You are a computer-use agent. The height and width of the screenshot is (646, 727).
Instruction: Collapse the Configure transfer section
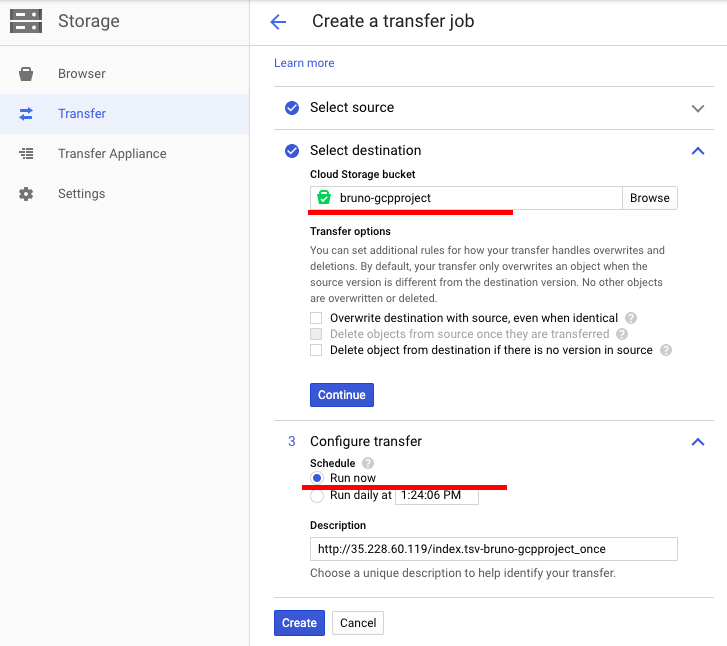coord(698,442)
